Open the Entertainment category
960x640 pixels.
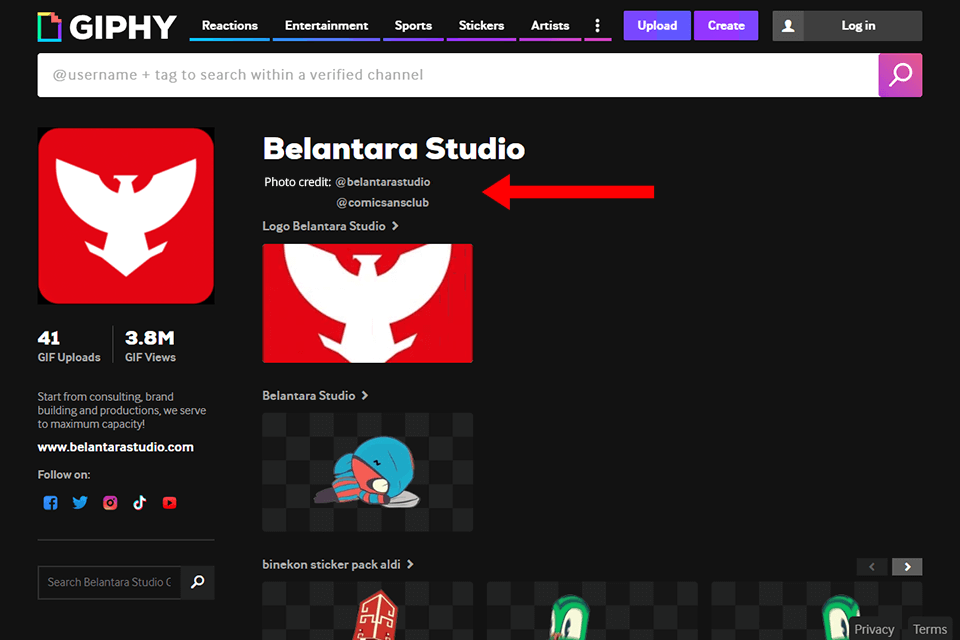tap(326, 26)
